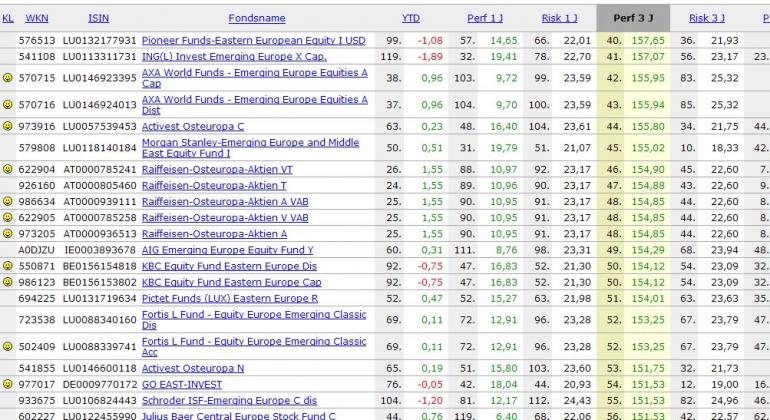Viewport: 770px width, 420px height.
Task: Open Fortis L Fund Emerging Classic Dis
Action: click(254, 320)
